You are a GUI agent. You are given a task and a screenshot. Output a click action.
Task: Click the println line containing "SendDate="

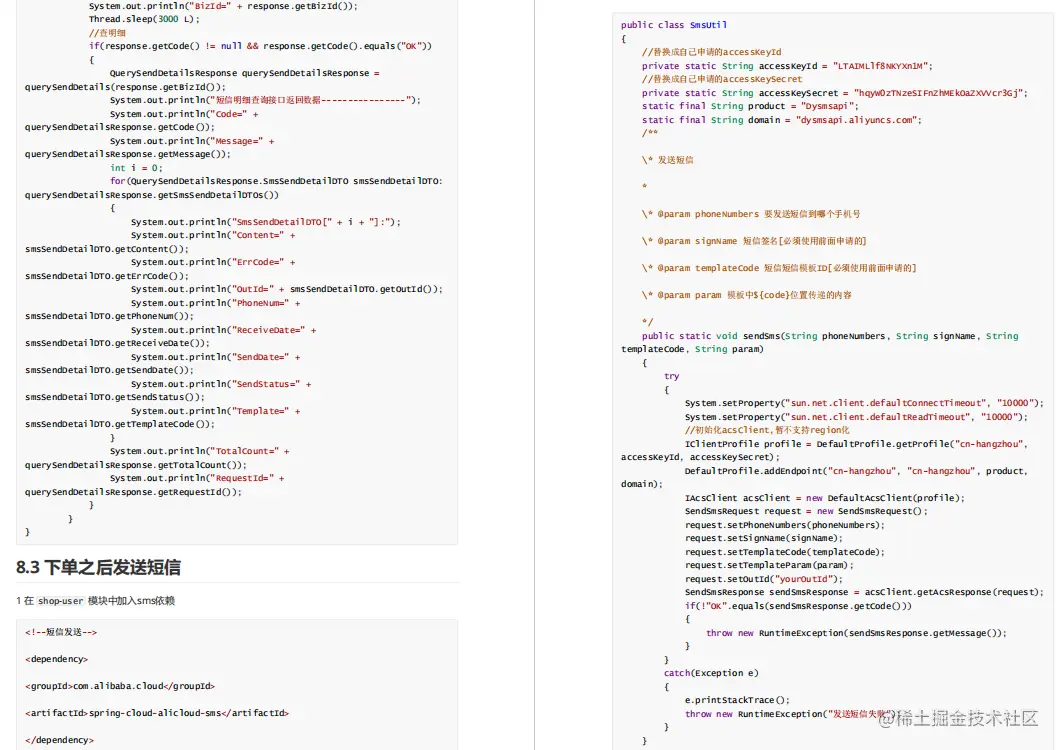tap(216, 357)
